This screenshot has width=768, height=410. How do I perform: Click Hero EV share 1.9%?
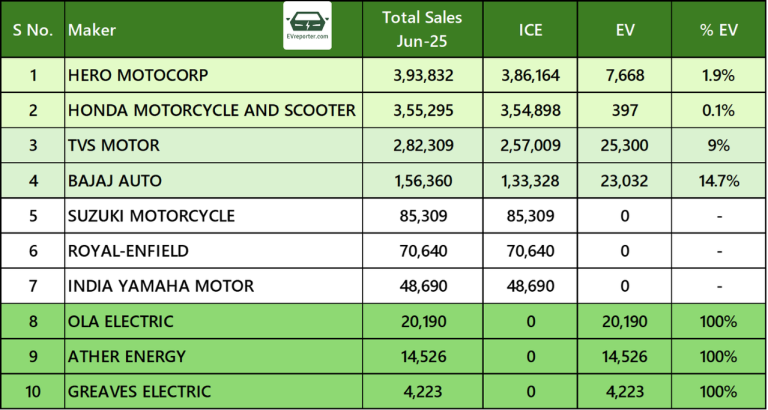tap(719, 75)
